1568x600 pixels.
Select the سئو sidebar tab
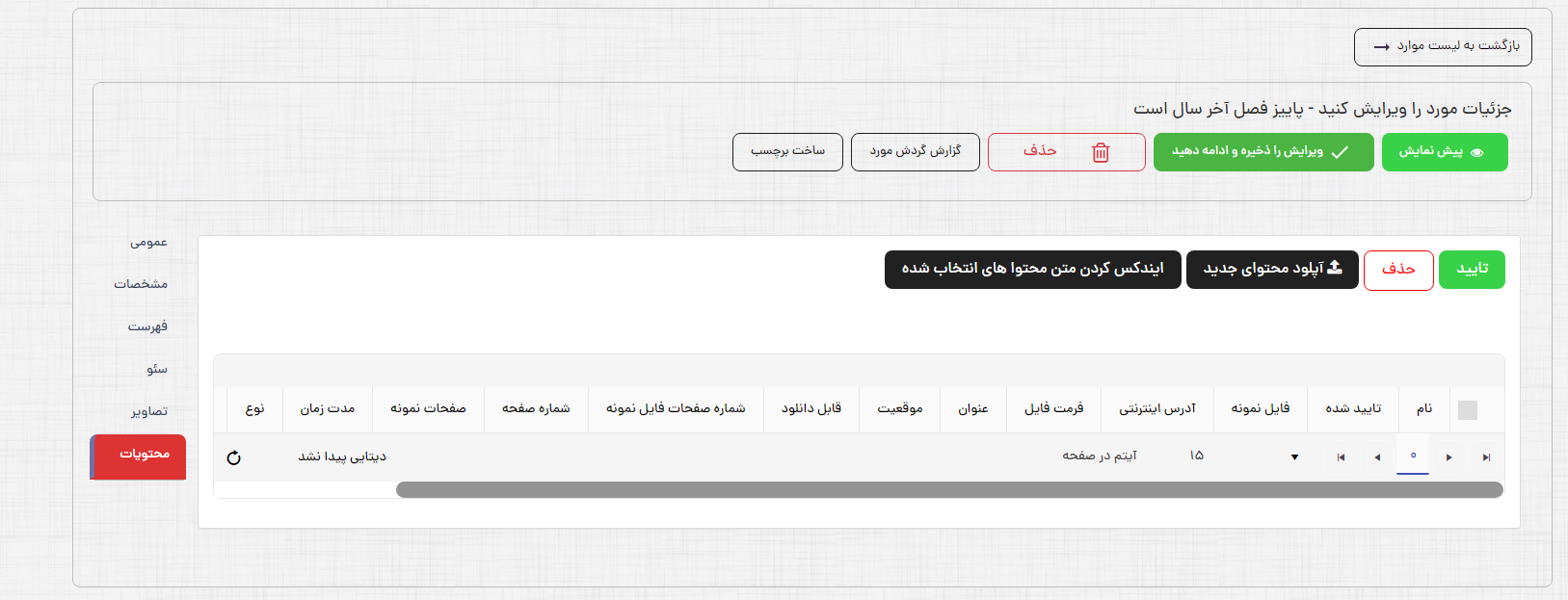coord(157,369)
